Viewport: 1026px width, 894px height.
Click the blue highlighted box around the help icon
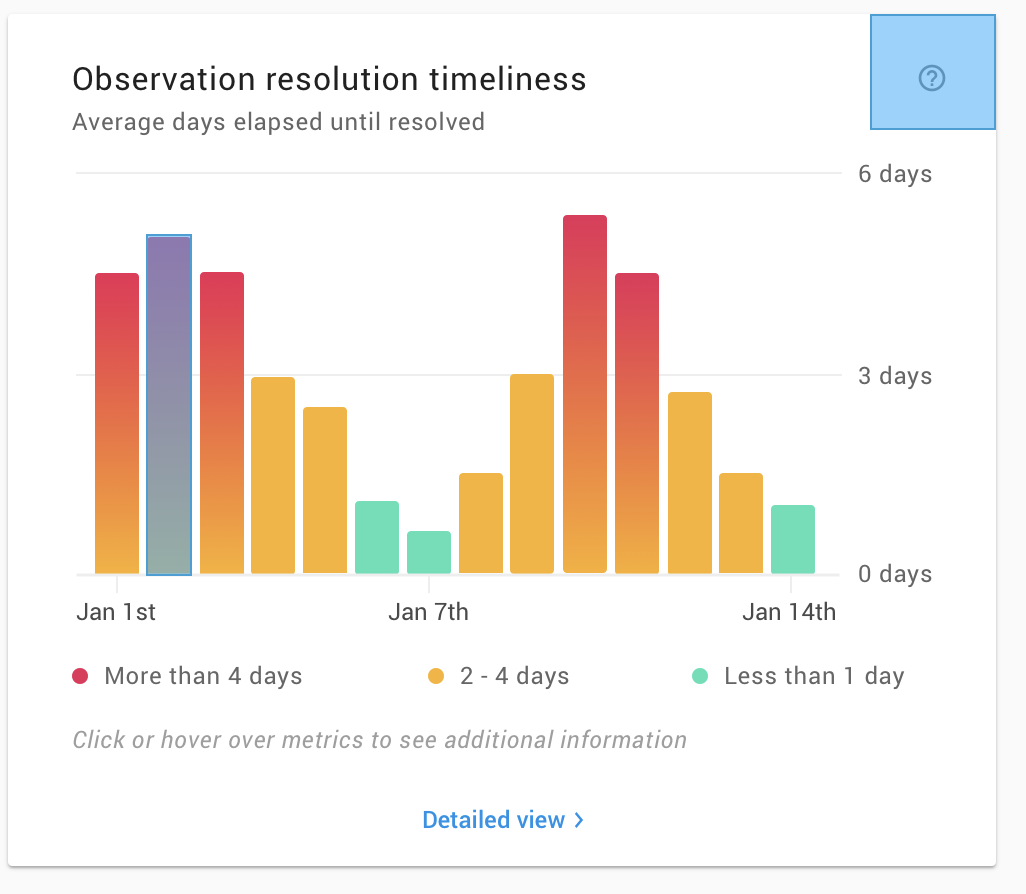point(932,72)
